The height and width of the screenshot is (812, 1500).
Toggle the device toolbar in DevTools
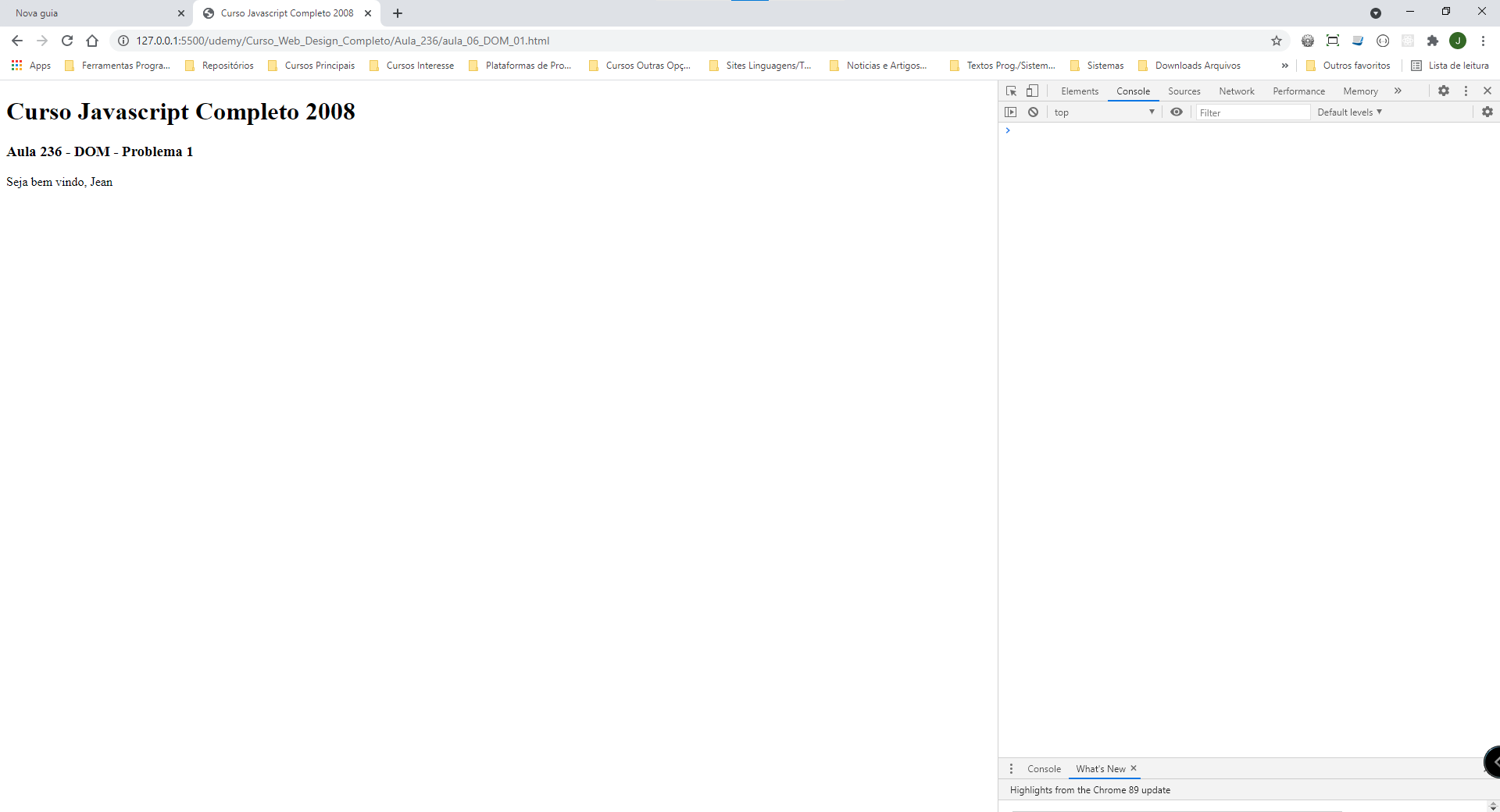1033,91
